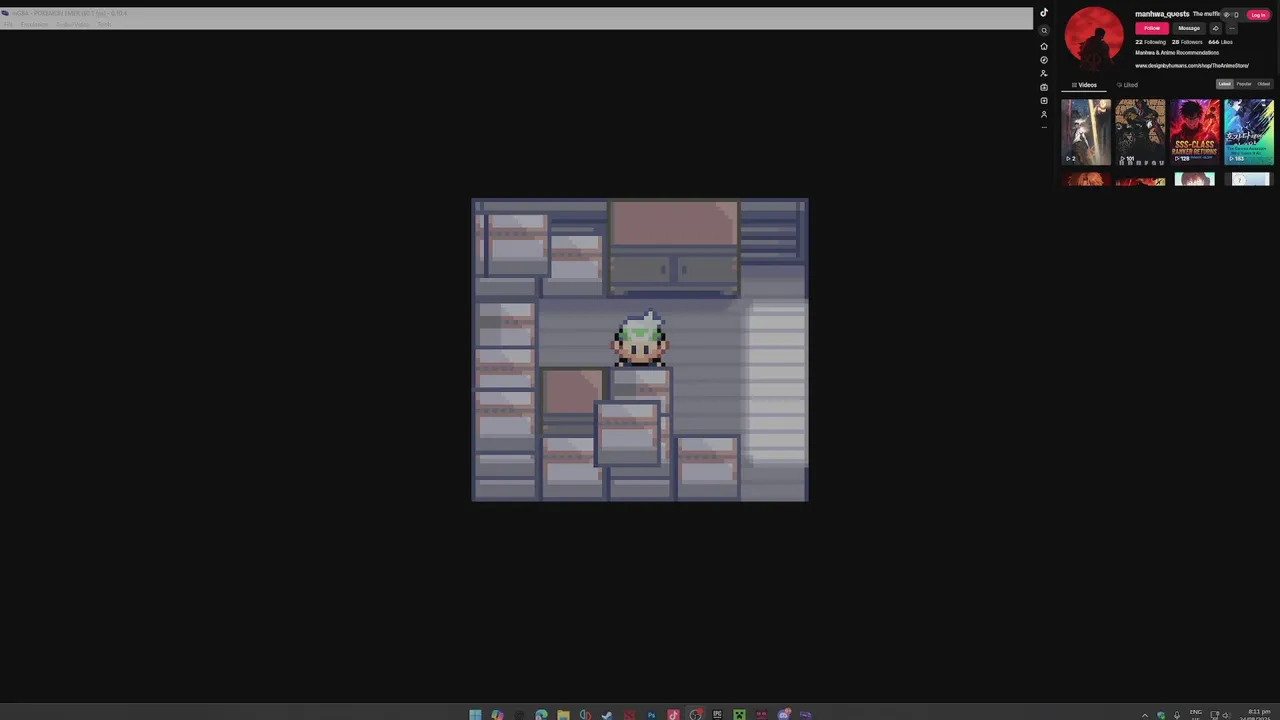Open the profile more options dots button

click(1232, 28)
